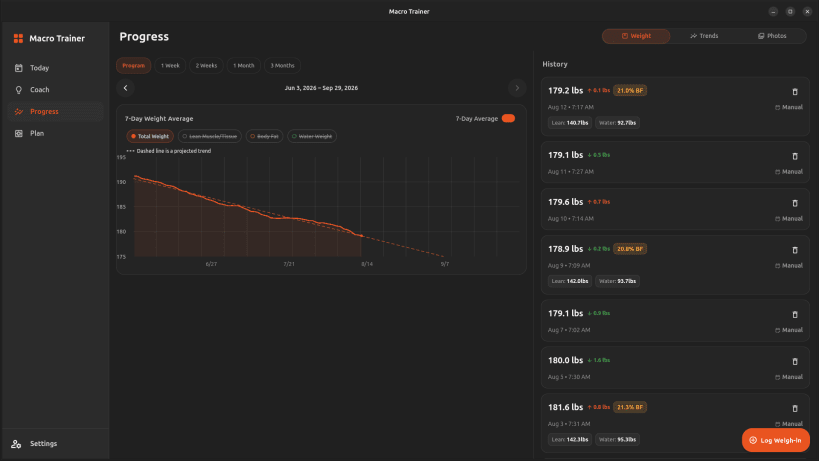Click the Aug 10 • 7:14 AM timestamp

coord(570,219)
